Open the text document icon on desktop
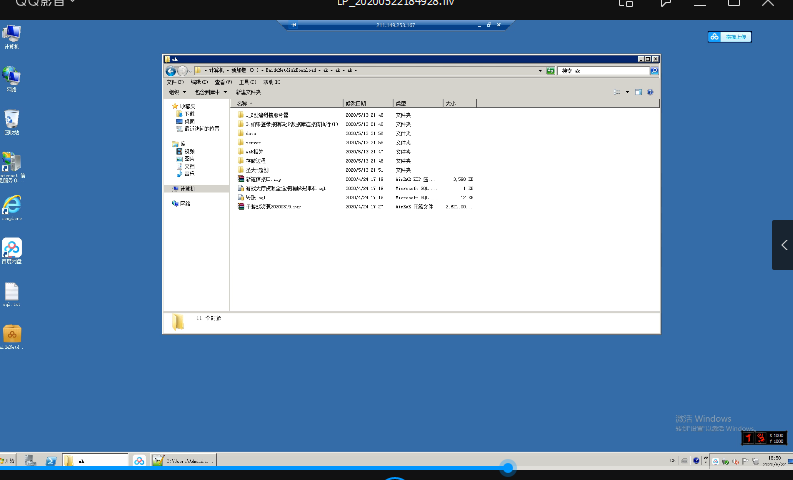The image size is (793, 480). tap(12, 291)
